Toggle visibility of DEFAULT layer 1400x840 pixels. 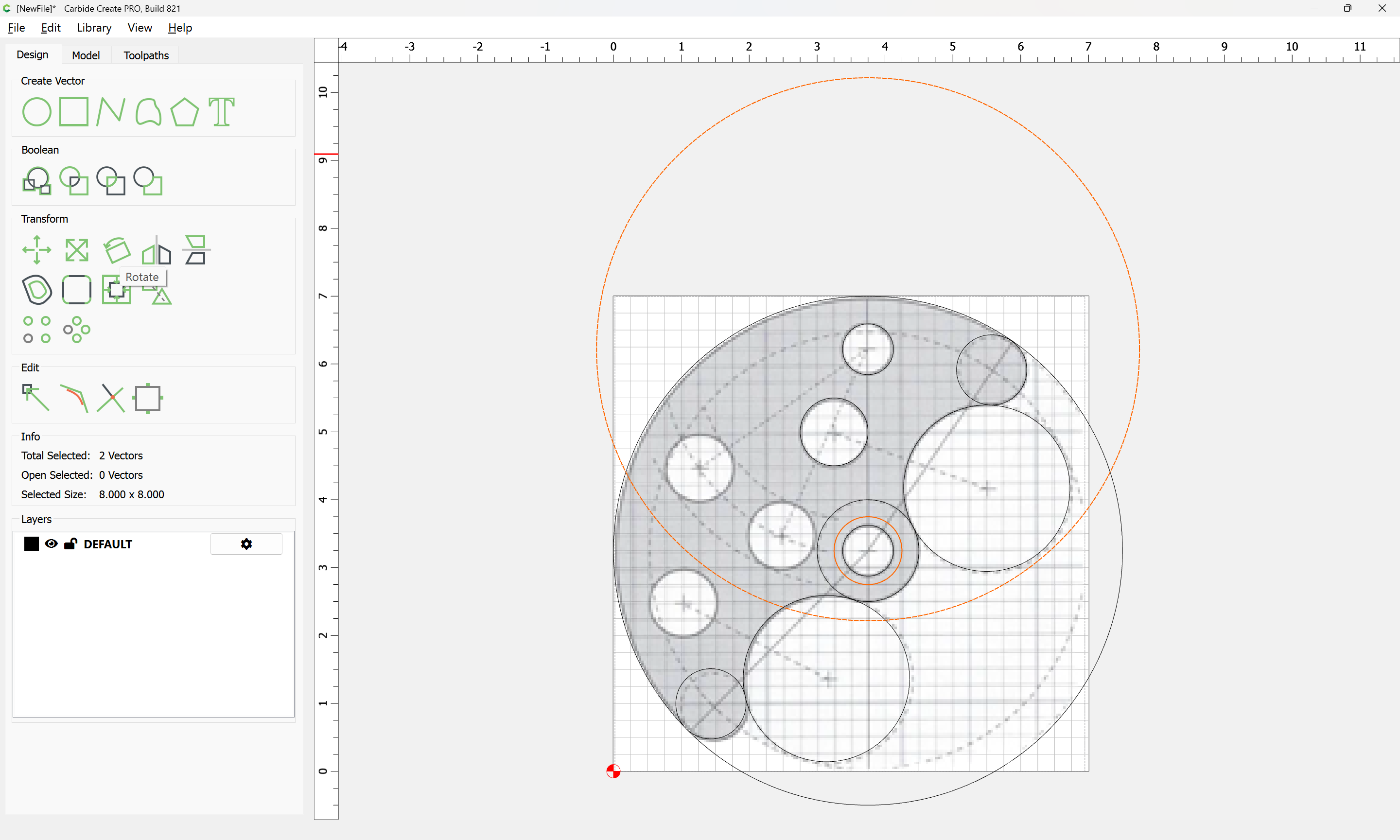click(x=51, y=543)
